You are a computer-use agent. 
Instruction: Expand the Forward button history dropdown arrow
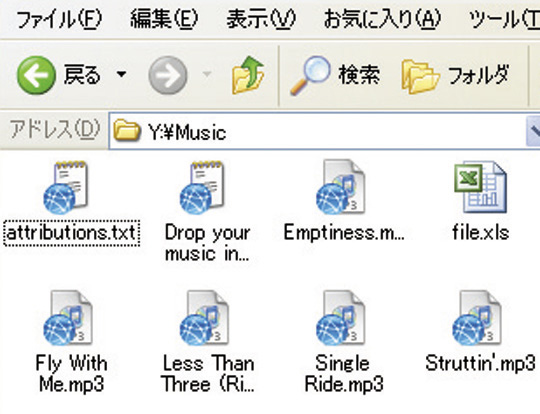tap(207, 74)
